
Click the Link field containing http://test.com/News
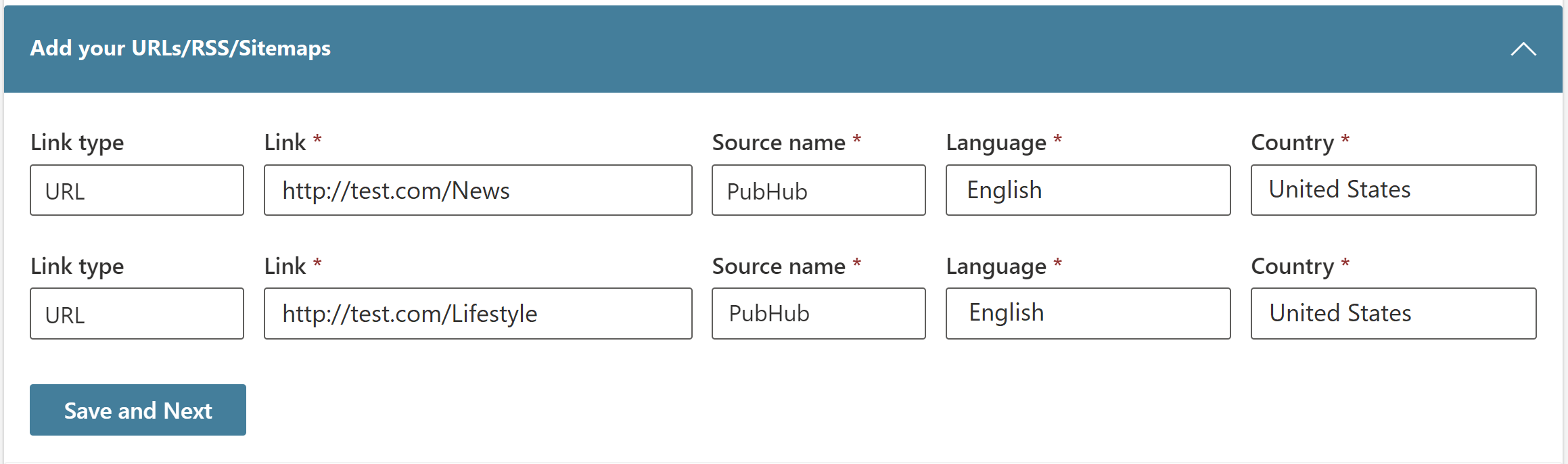click(478, 190)
